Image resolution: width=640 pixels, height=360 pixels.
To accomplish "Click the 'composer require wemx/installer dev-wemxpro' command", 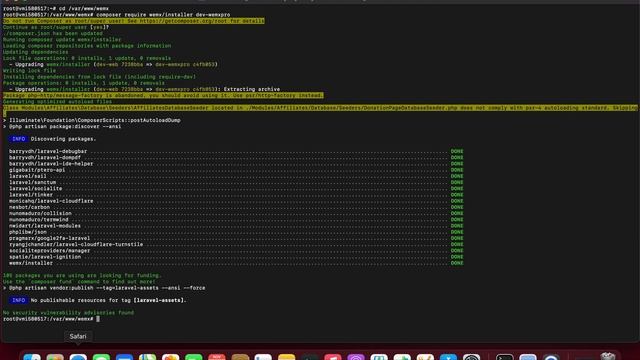I will pyautogui.click(x=163, y=15).
